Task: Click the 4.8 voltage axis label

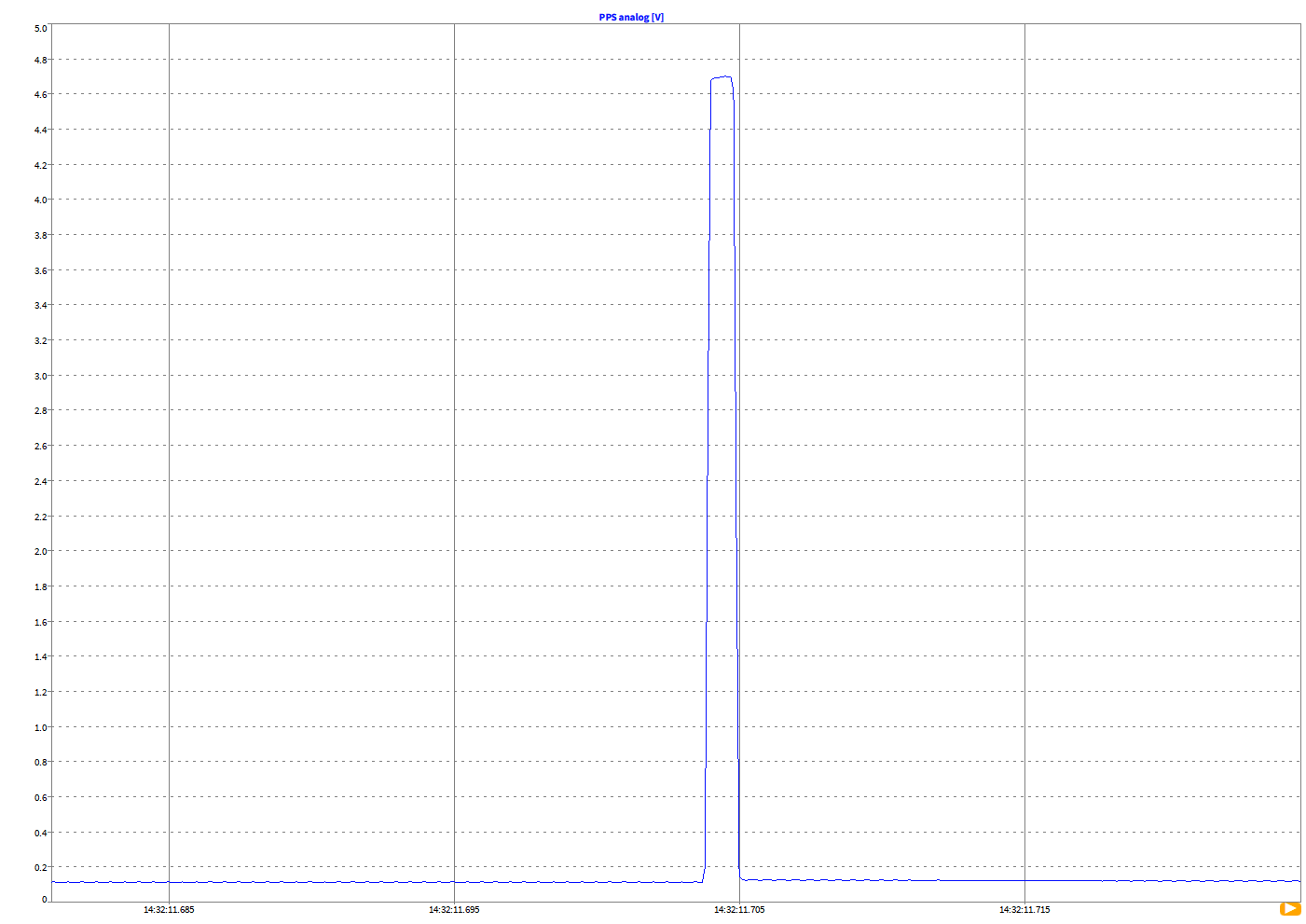Action: pyautogui.click(x=40, y=60)
